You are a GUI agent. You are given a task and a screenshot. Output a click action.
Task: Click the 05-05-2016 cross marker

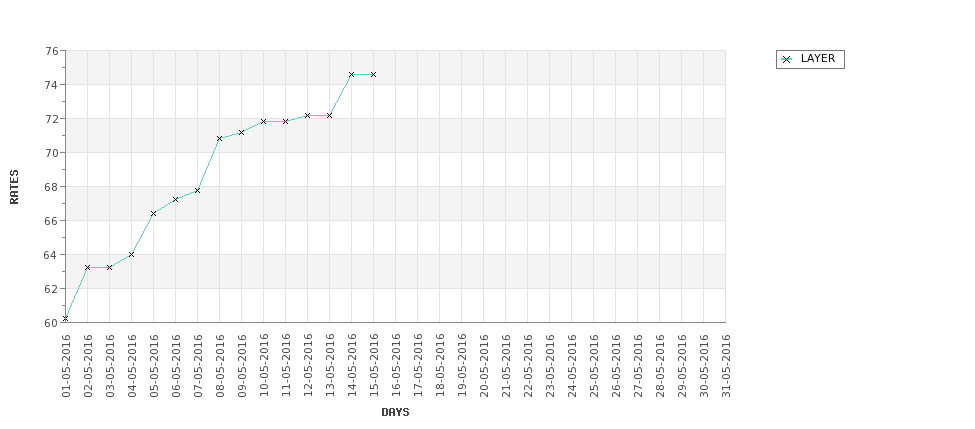154,213
